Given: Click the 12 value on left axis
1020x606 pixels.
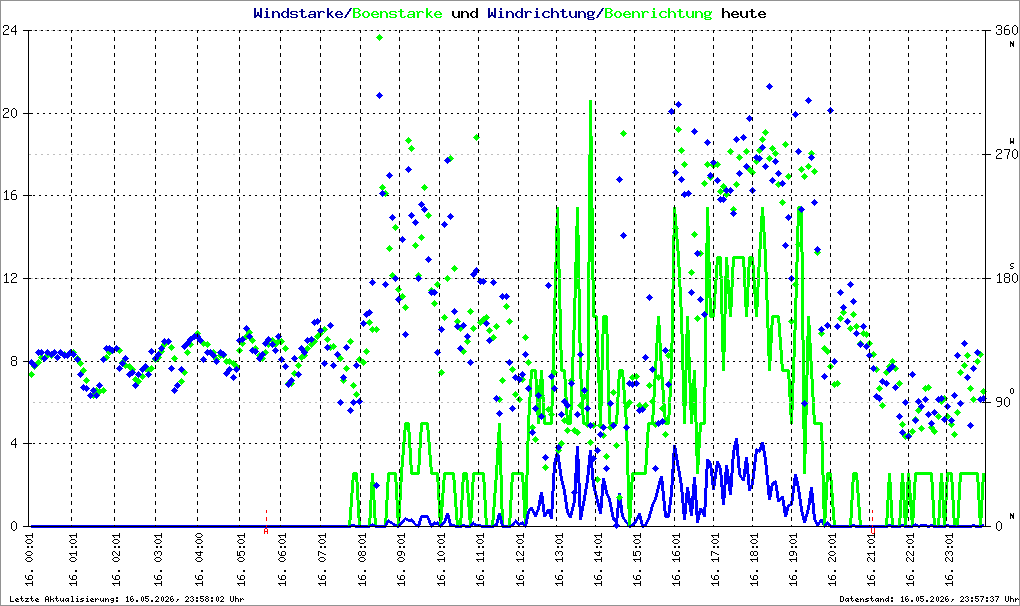Looking at the screenshot, I should [10, 278].
